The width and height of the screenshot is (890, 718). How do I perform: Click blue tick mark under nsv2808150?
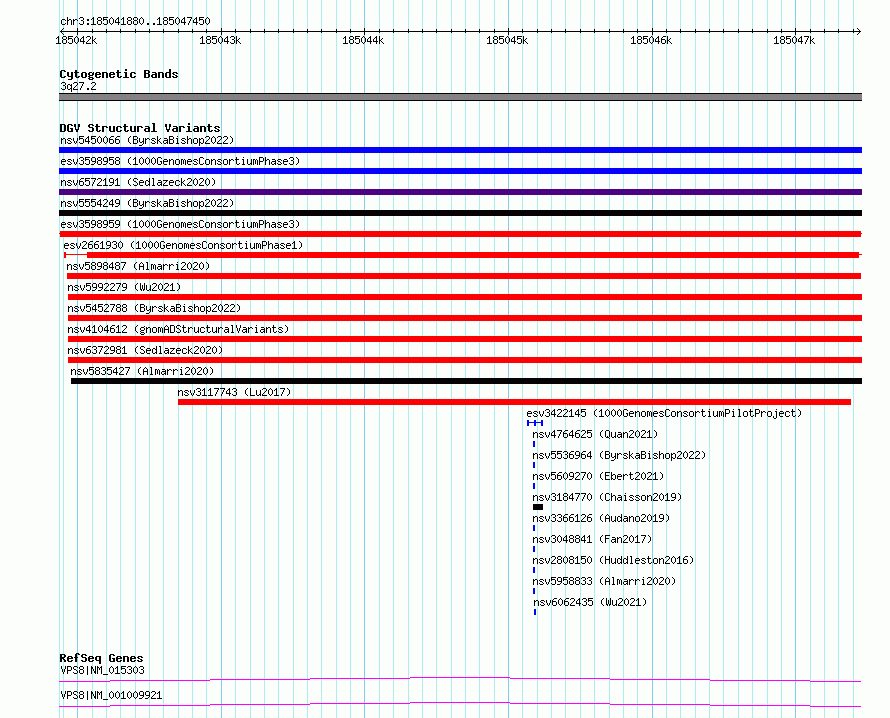point(534,570)
